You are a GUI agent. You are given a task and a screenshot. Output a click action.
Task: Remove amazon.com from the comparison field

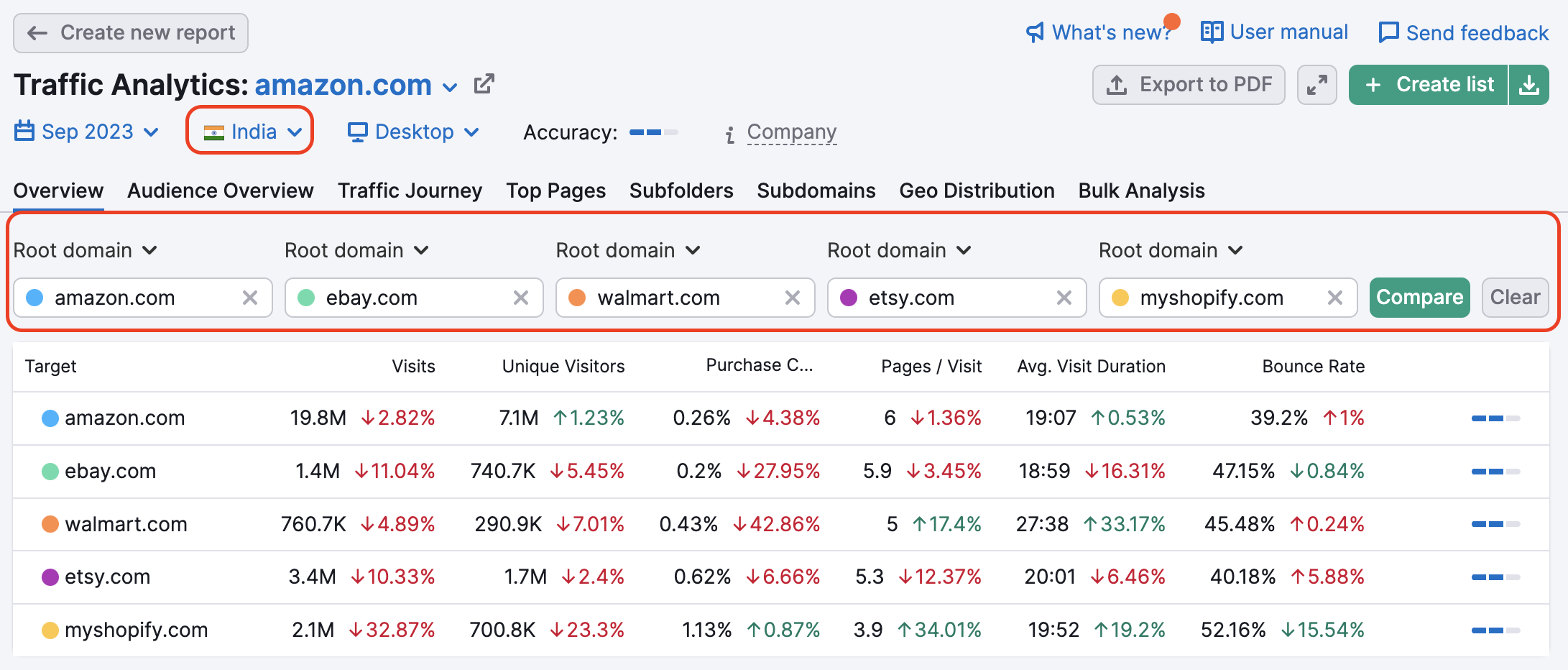pos(249,298)
